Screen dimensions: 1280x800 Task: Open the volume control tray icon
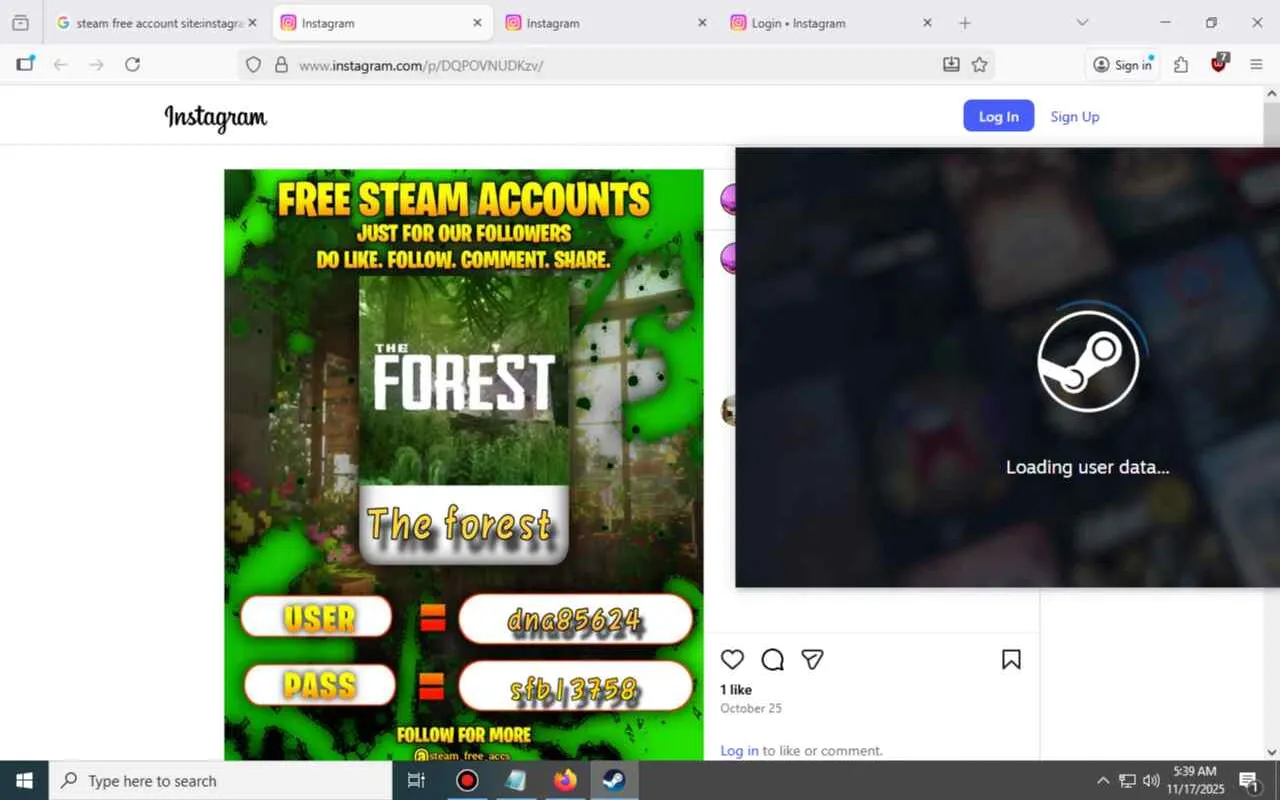(x=1151, y=781)
